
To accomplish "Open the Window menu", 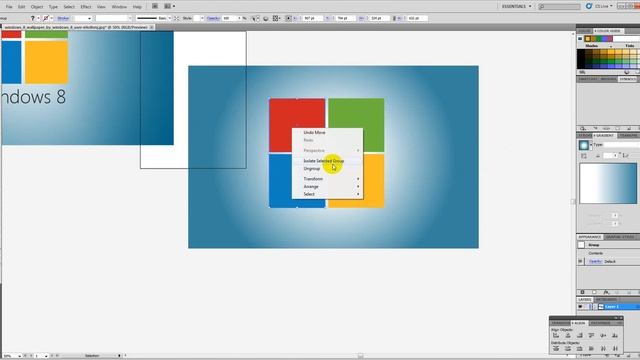I will coord(119,7).
